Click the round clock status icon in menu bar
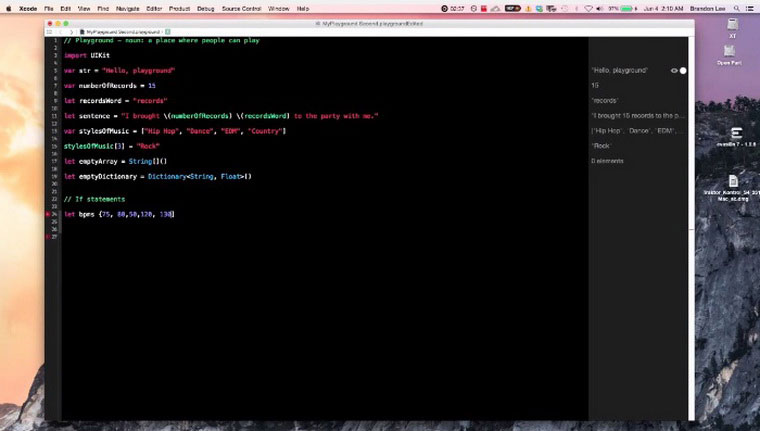This screenshot has width=760, height=431. pos(474,9)
